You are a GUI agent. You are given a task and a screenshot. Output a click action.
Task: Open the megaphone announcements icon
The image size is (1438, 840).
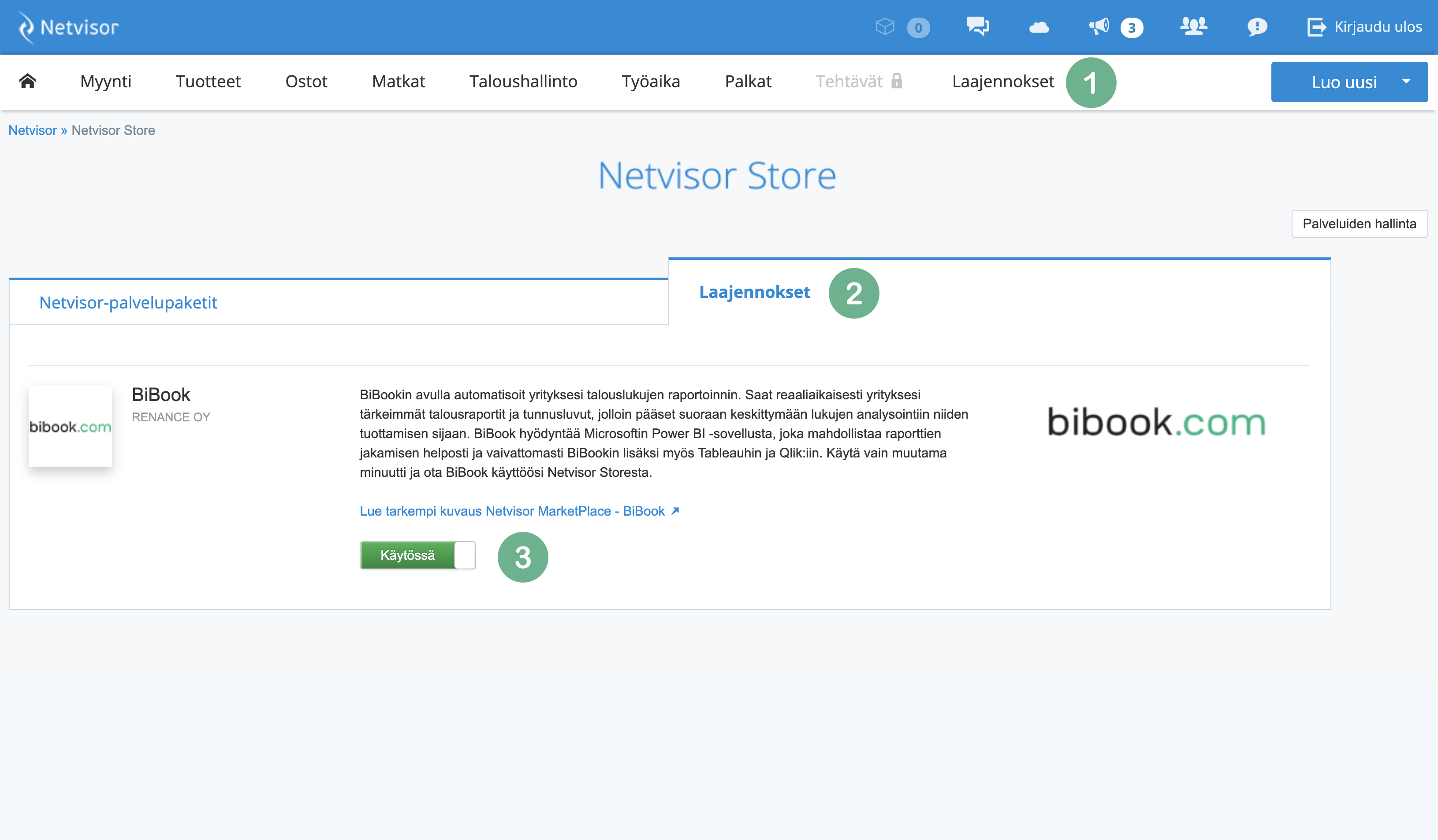pyautogui.click(x=1099, y=26)
